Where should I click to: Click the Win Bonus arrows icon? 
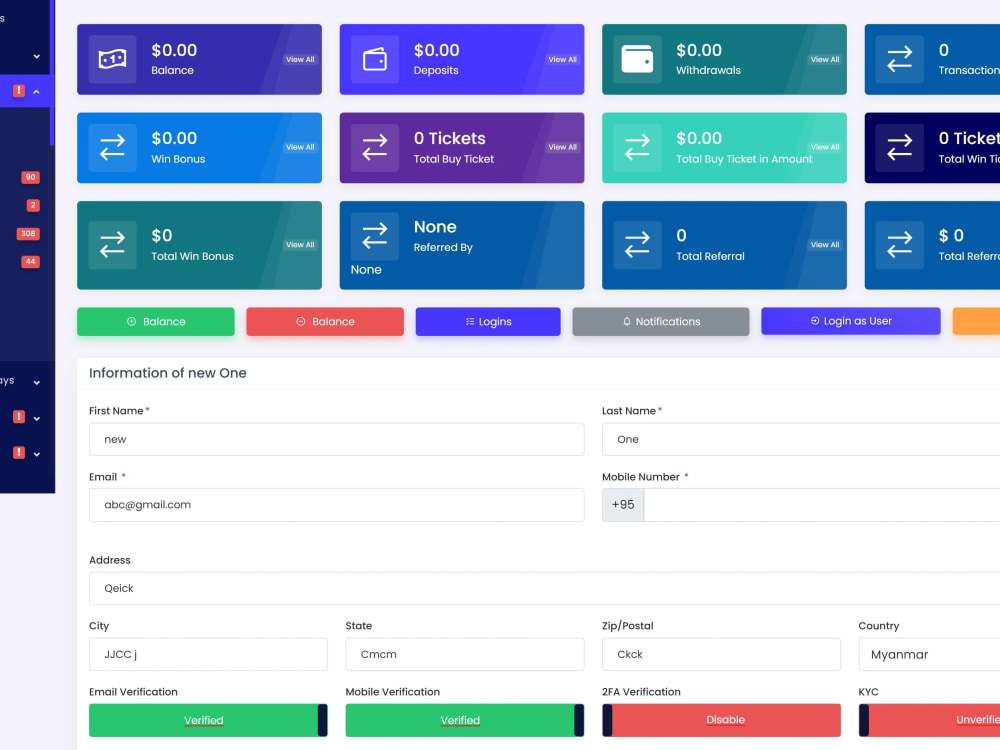pos(112,148)
